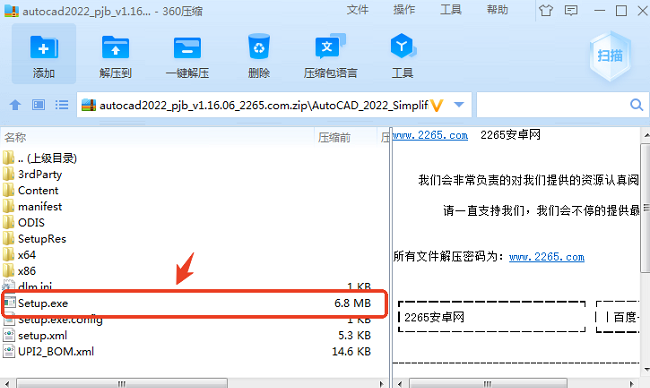Click the setup.xml file icon
Viewport: 650px width, 388px height.
[9, 335]
